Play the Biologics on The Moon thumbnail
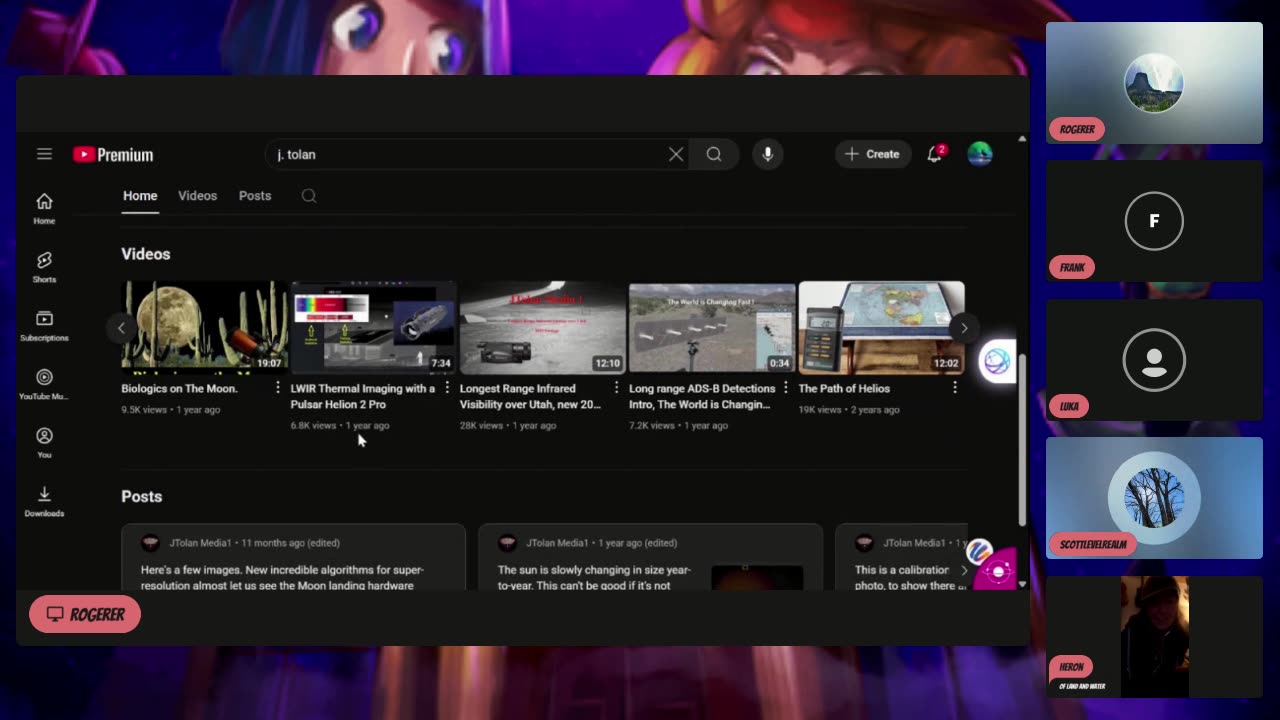This screenshot has width=1280, height=720. click(x=204, y=327)
